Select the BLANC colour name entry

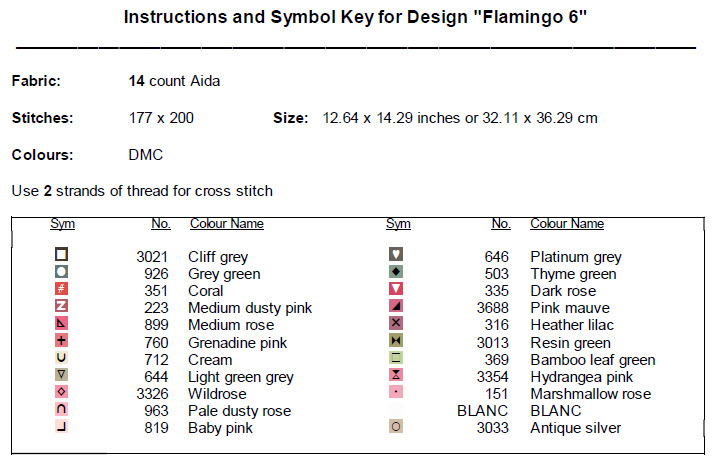click(556, 411)
